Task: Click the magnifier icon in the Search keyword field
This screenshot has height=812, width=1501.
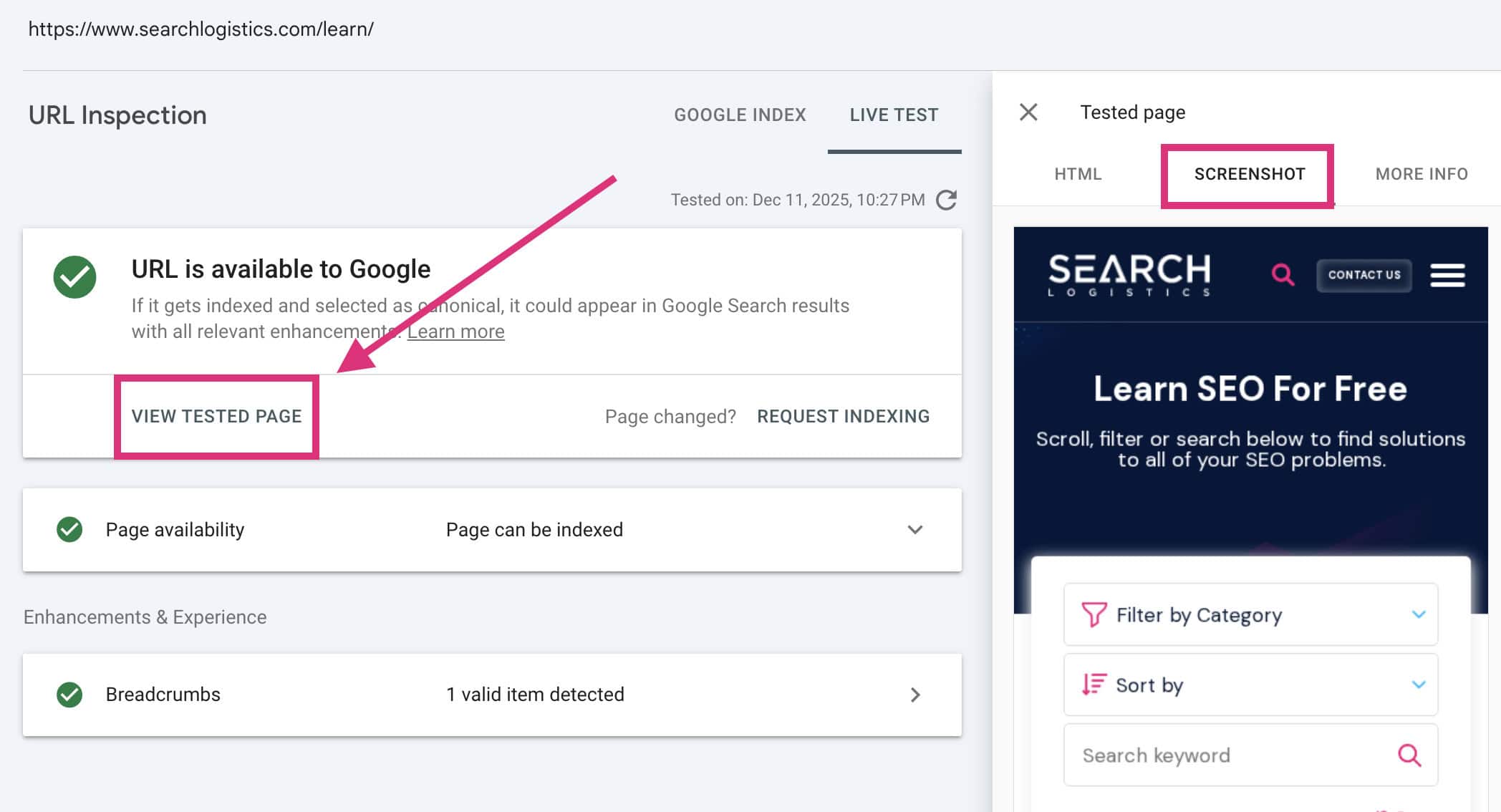Action: [x=1408, y=755]
